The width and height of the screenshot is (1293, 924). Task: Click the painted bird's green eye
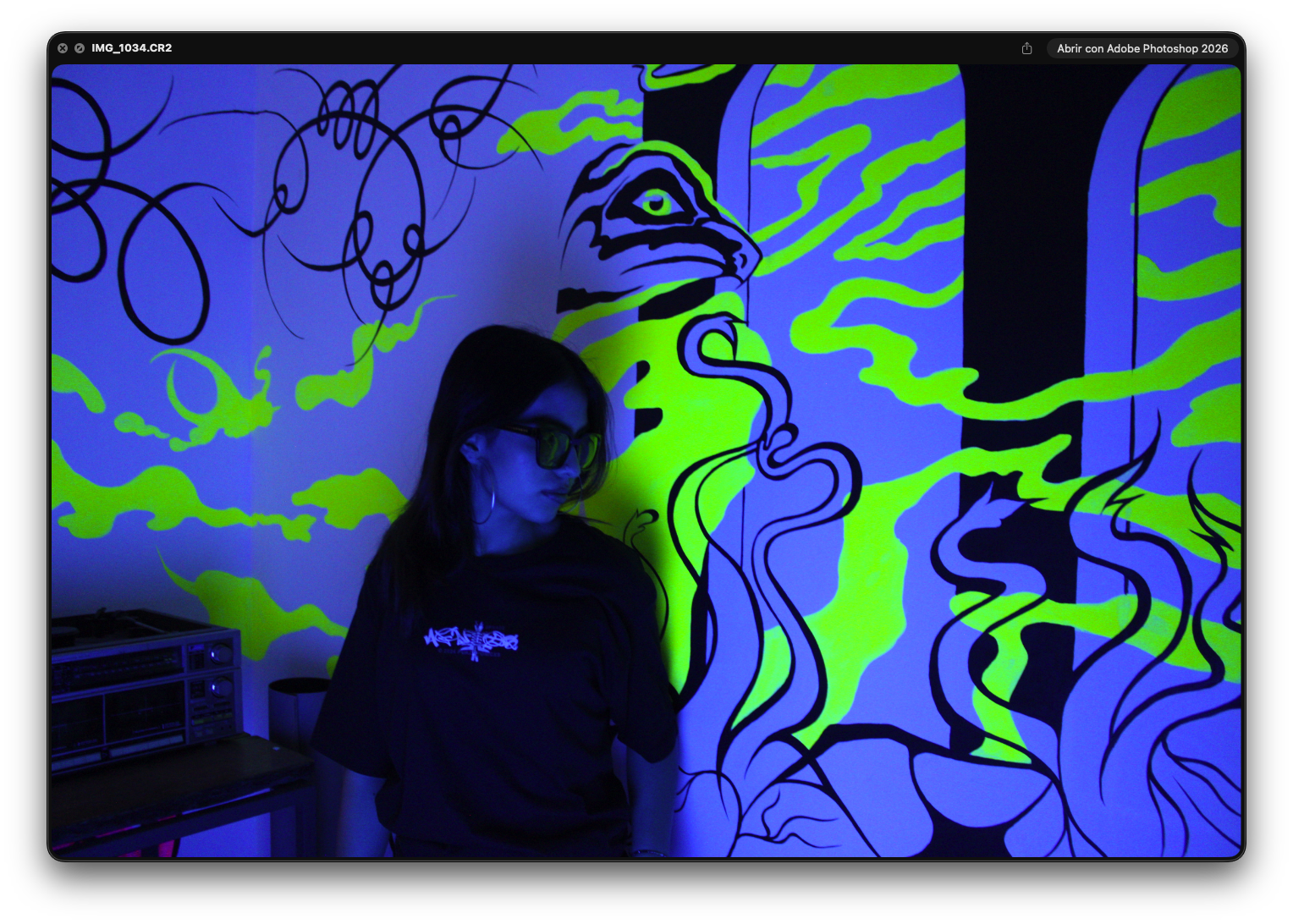[x=654, y=203]
